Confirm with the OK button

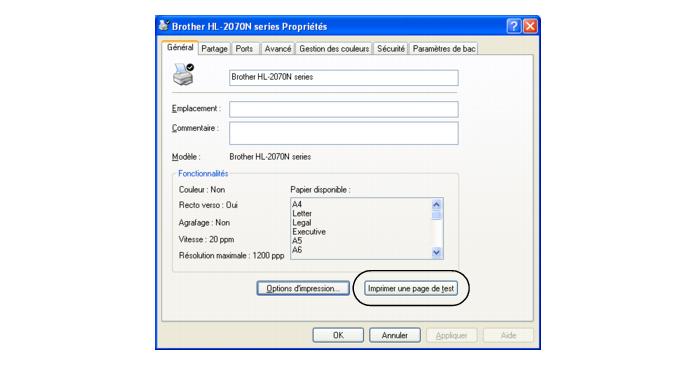point(338,335)
